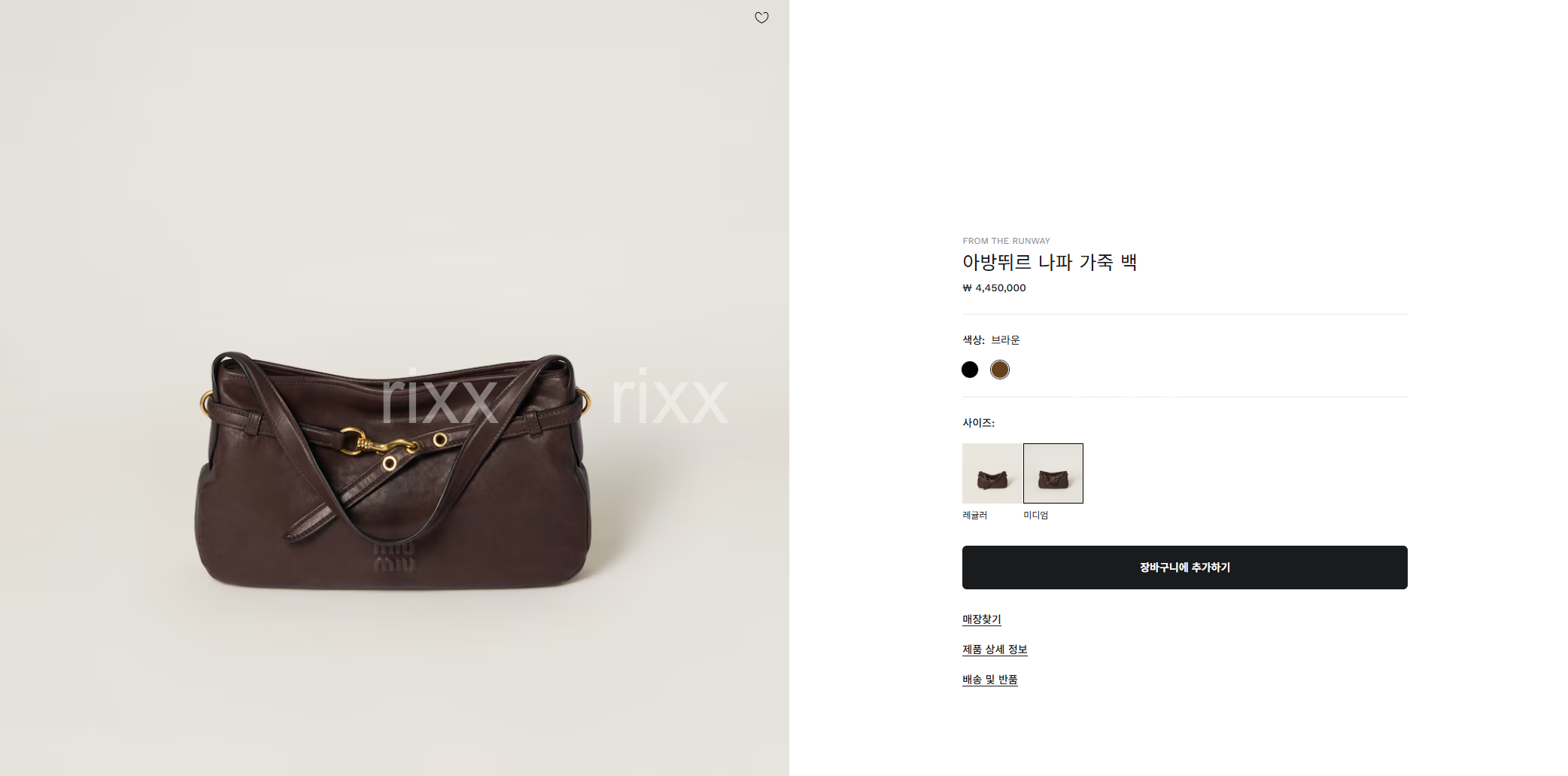
Task: Choose the 미디엄 size thumbnail
Action: point(1053,473)
